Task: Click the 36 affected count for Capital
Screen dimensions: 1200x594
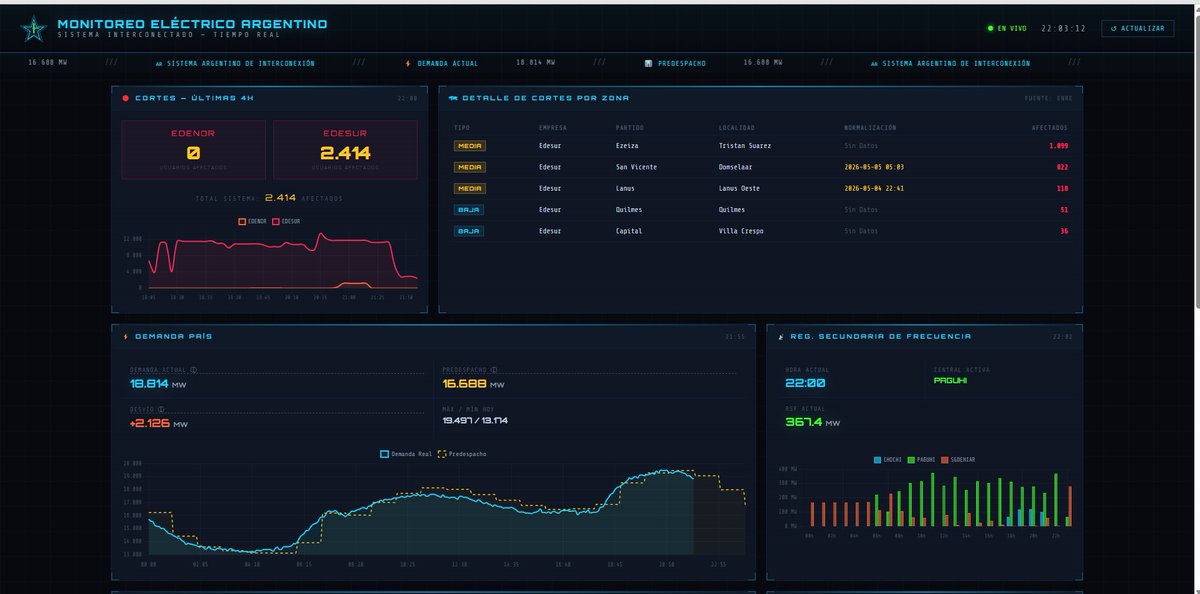Action: click(1065, 231)
